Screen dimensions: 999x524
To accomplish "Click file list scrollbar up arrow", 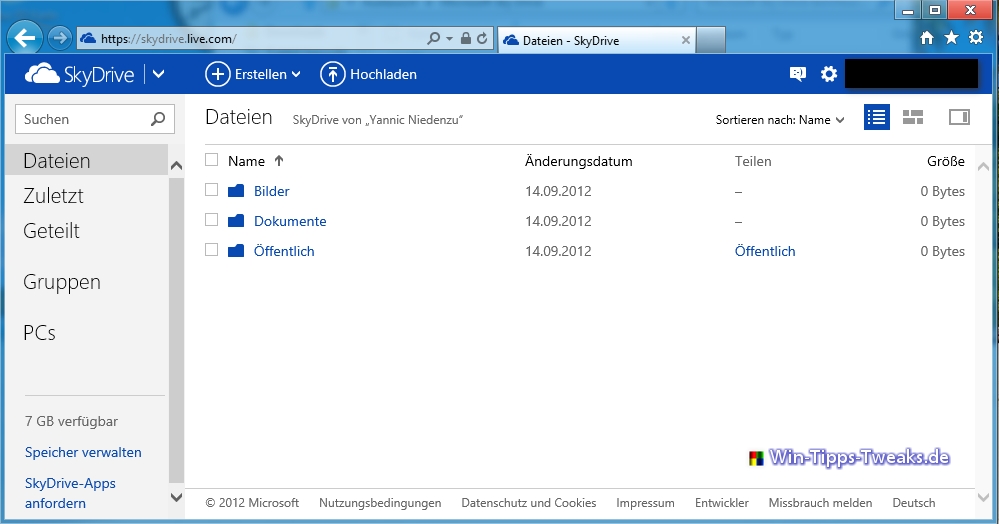I will 983,166.
